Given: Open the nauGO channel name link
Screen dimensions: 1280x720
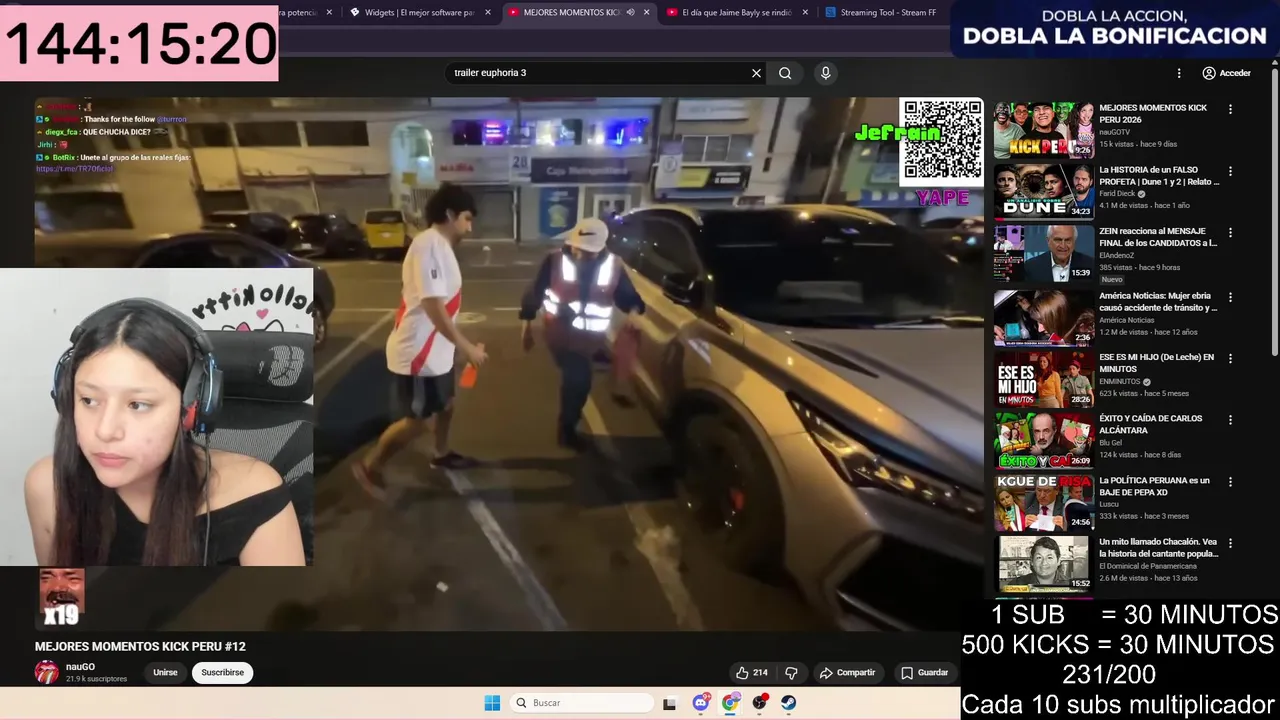Looking at the screenshot, I should pyautogui.click(x=80, y=667).
